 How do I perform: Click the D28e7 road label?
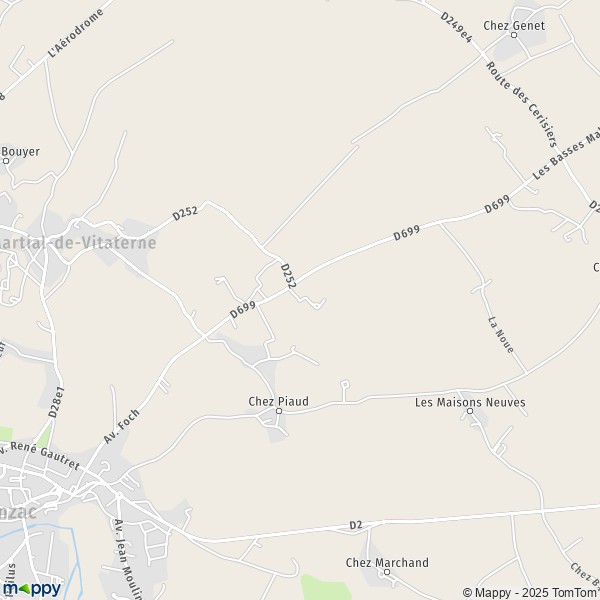point(56,403)
